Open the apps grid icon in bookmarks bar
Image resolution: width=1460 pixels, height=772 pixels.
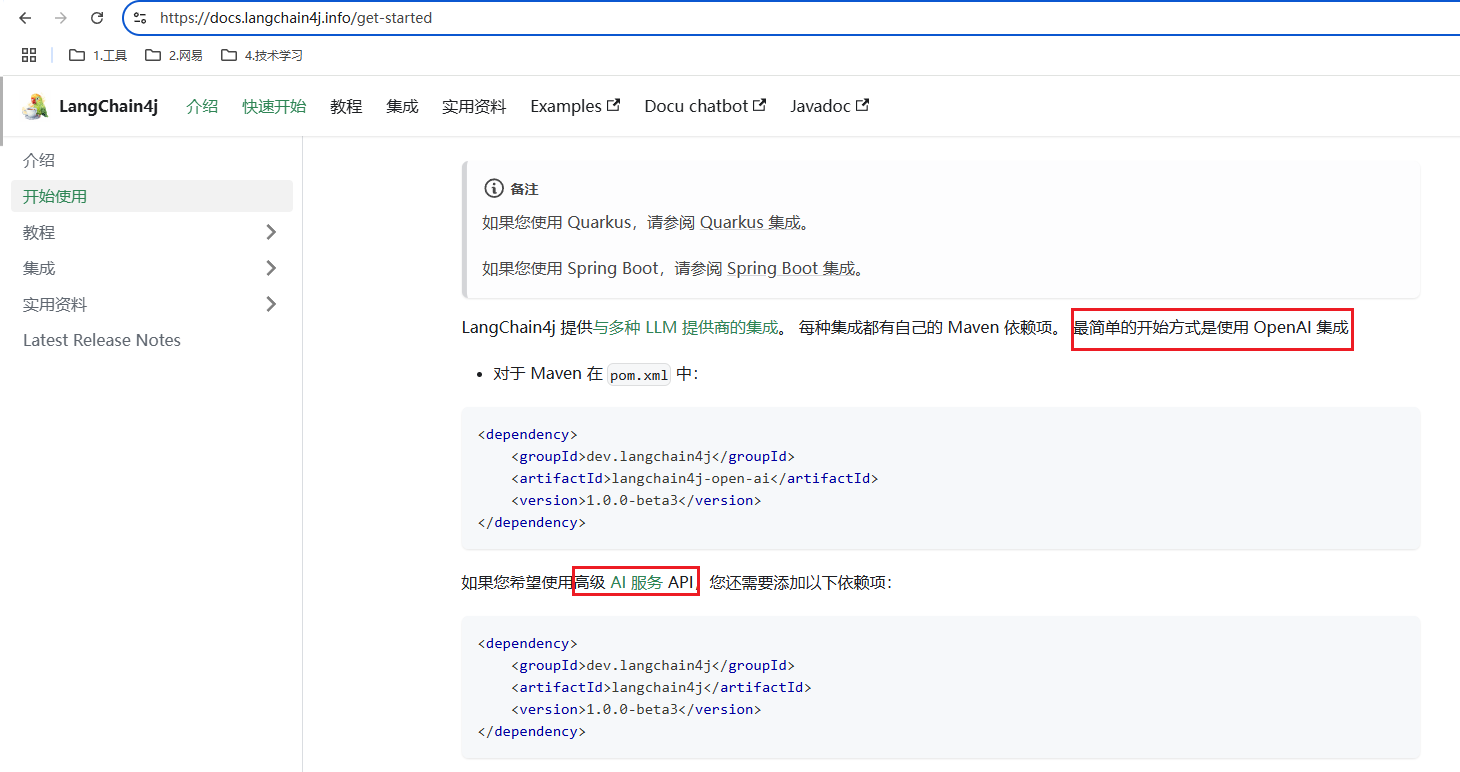click(29, 55)
